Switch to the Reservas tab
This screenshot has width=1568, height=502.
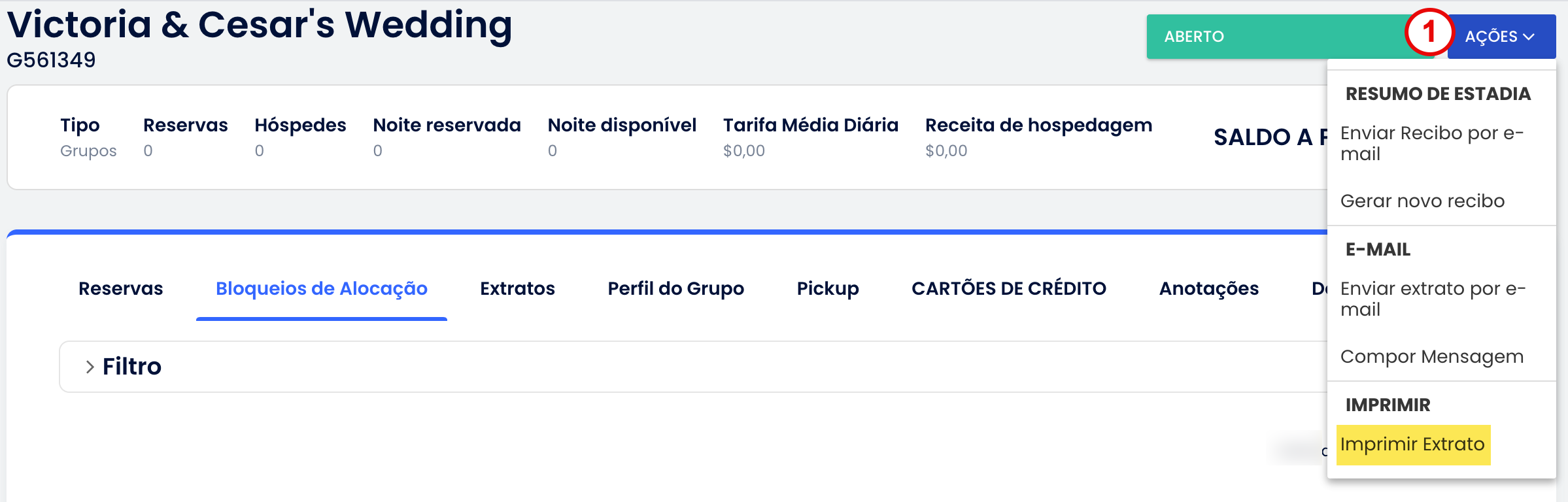click(120, 288)
